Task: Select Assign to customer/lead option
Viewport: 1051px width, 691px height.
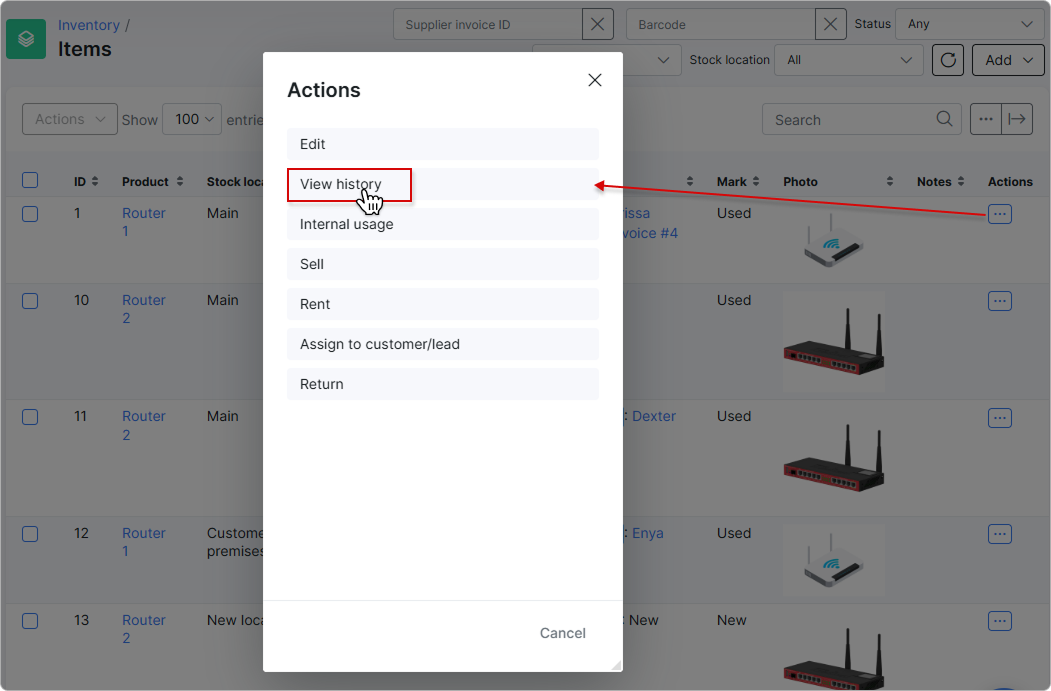Action: tap(442, 344)
